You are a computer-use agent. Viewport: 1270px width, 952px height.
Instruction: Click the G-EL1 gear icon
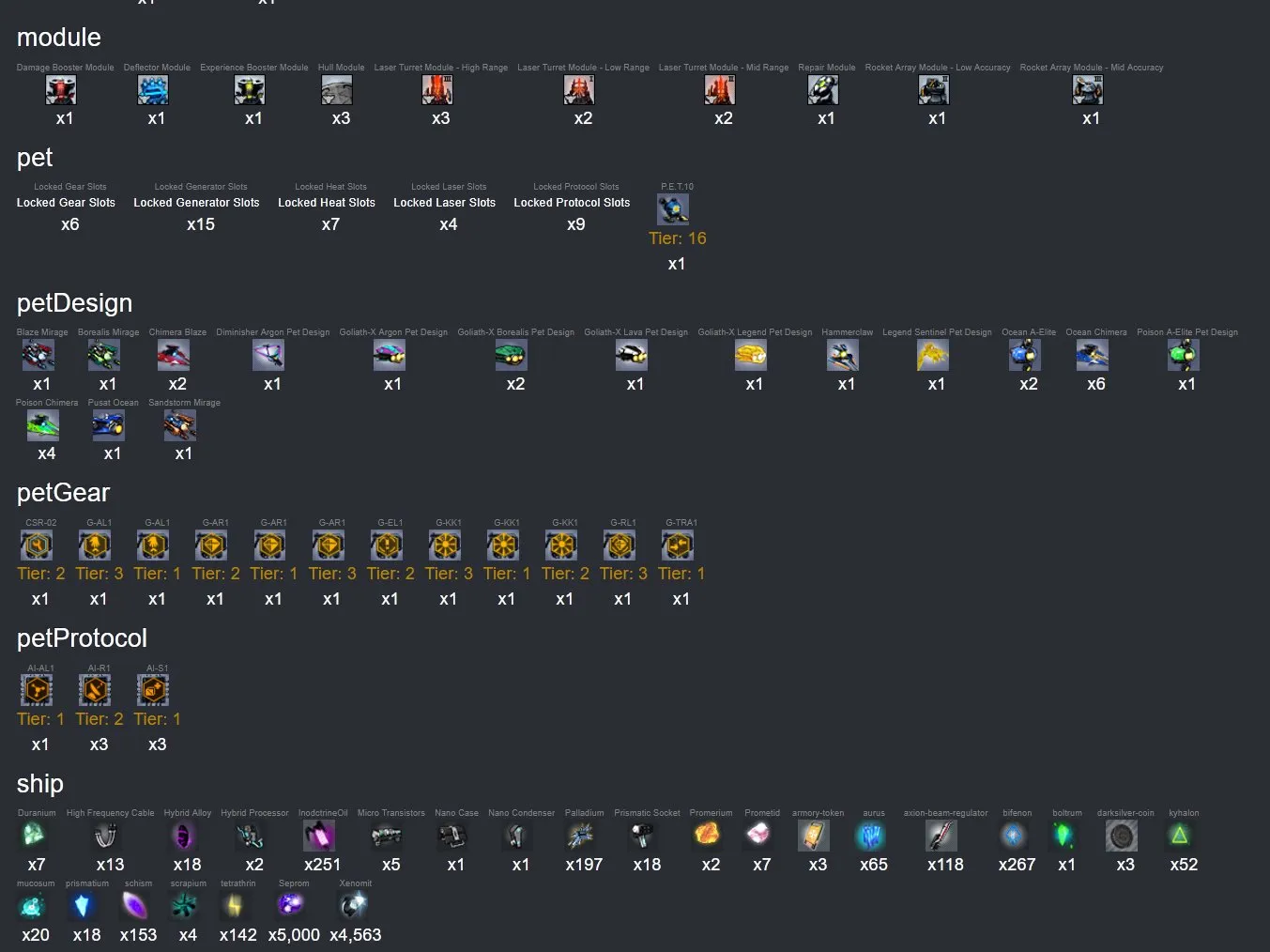(x=387, y=545)
